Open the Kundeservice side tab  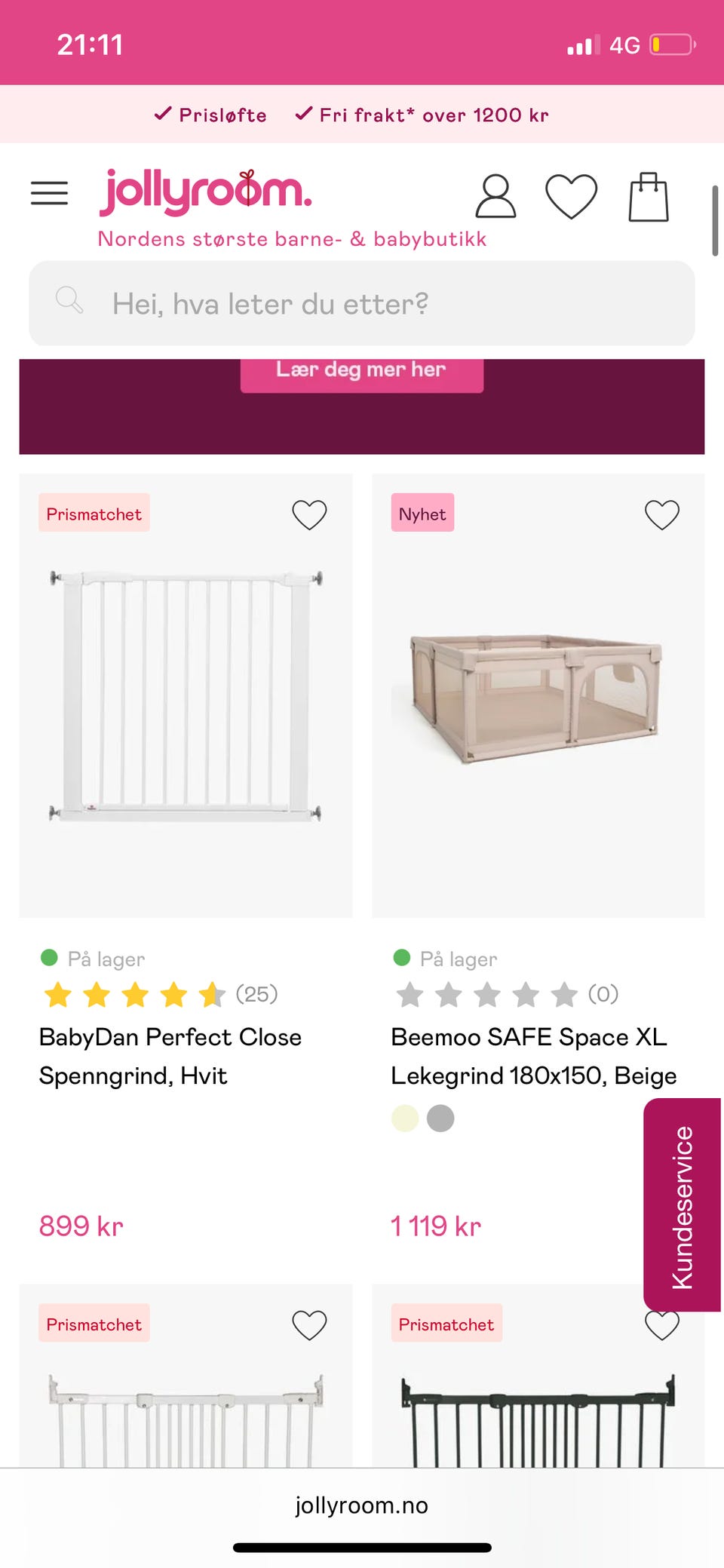pos(682,1205)
